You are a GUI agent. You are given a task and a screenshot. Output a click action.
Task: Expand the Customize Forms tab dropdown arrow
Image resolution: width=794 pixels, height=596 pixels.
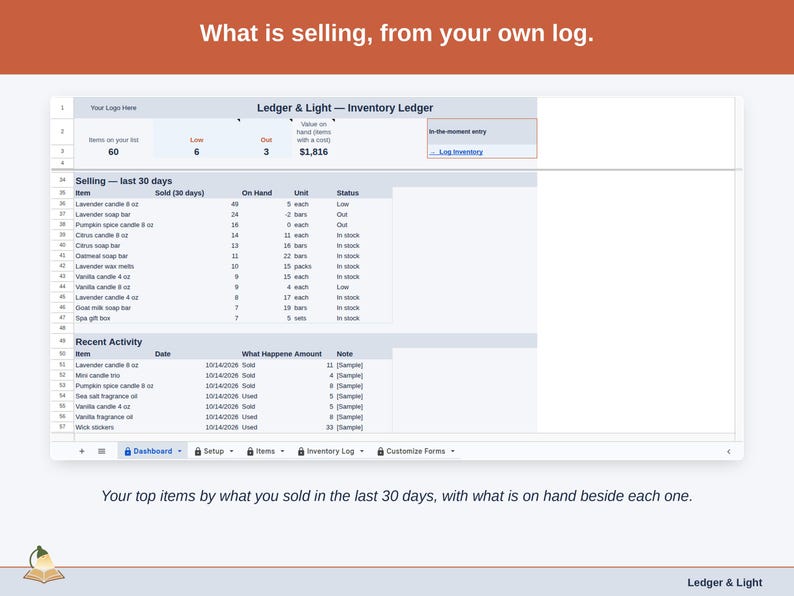click(x=453, y=451)
